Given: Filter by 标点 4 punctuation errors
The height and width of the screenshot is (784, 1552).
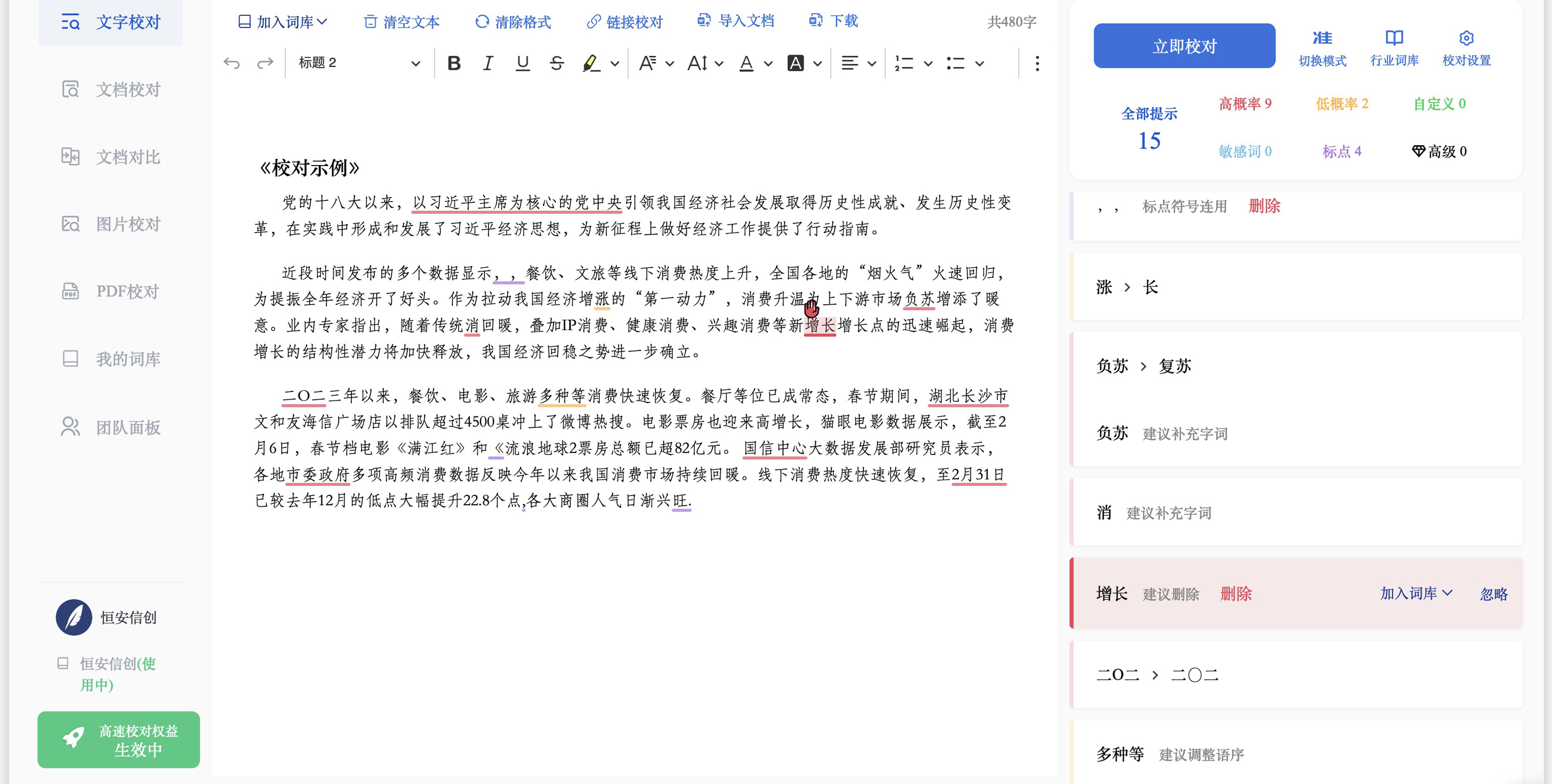Looking at the screenshot, I should pos(1343,151).
